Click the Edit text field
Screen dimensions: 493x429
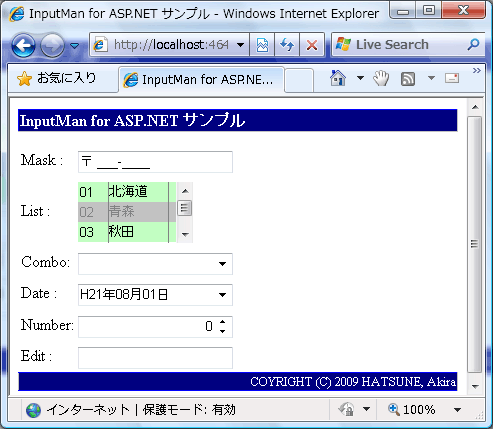tap(155, 358)
